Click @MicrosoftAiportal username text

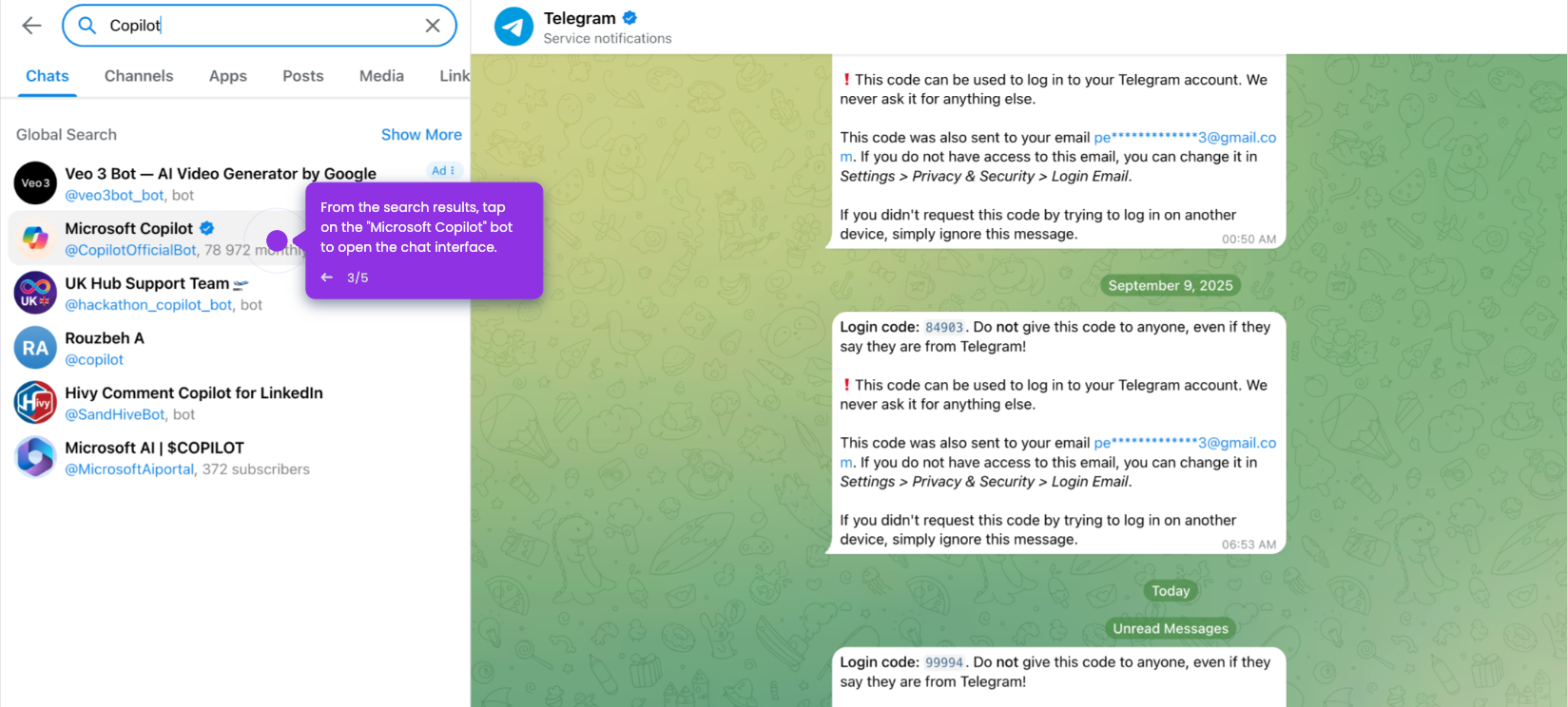pos(129,469)
